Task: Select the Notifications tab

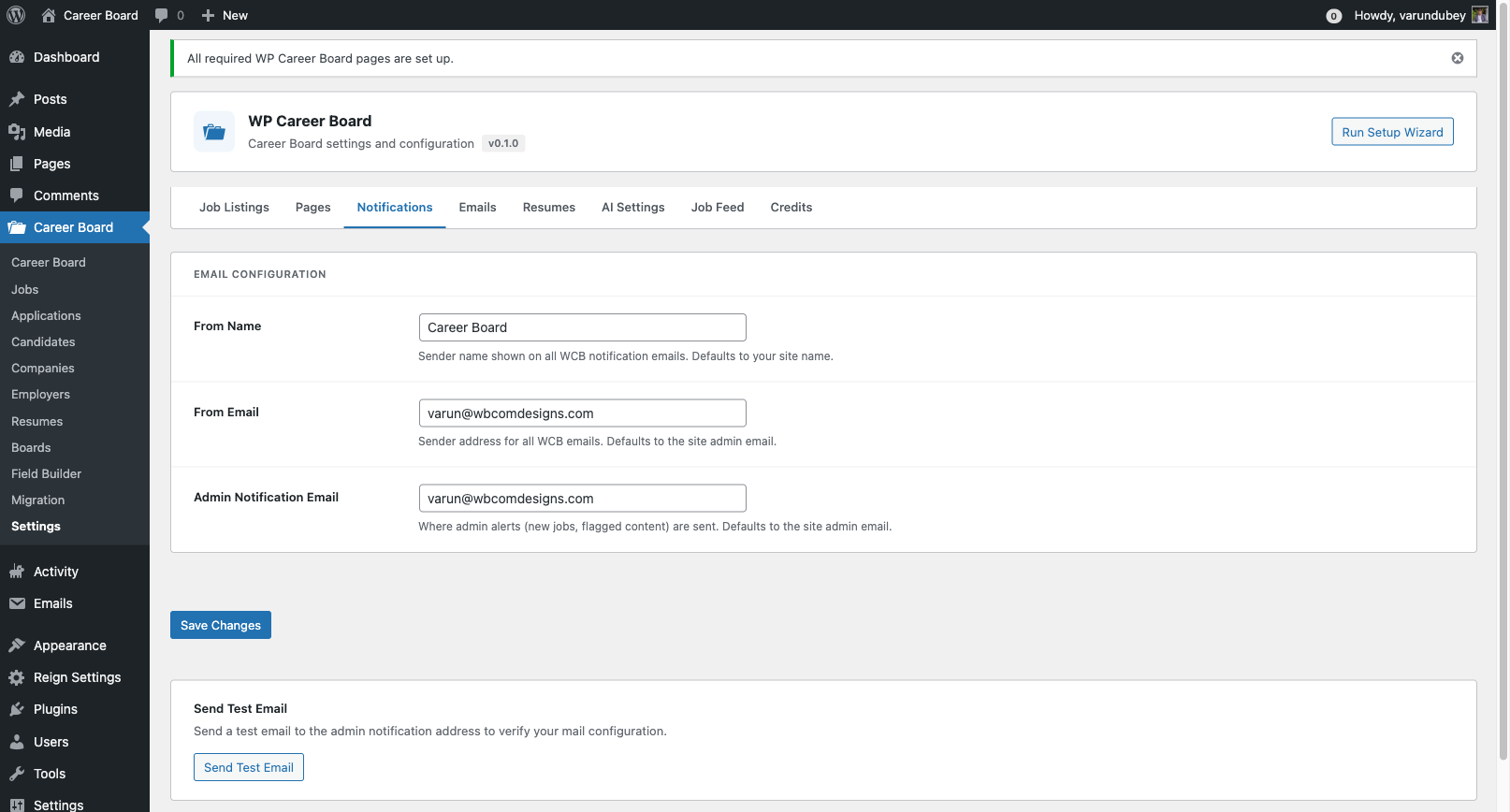Action: 395,208
